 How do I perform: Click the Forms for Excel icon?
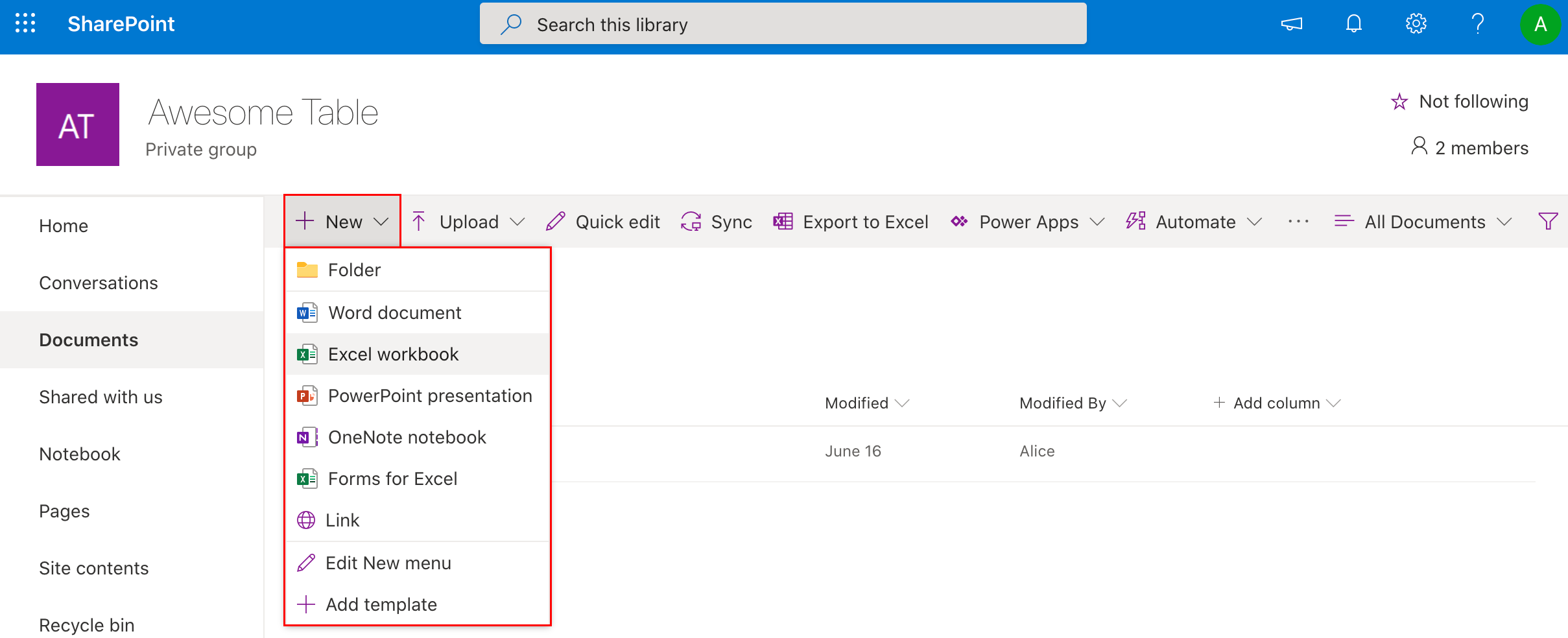tap(307, 478)
